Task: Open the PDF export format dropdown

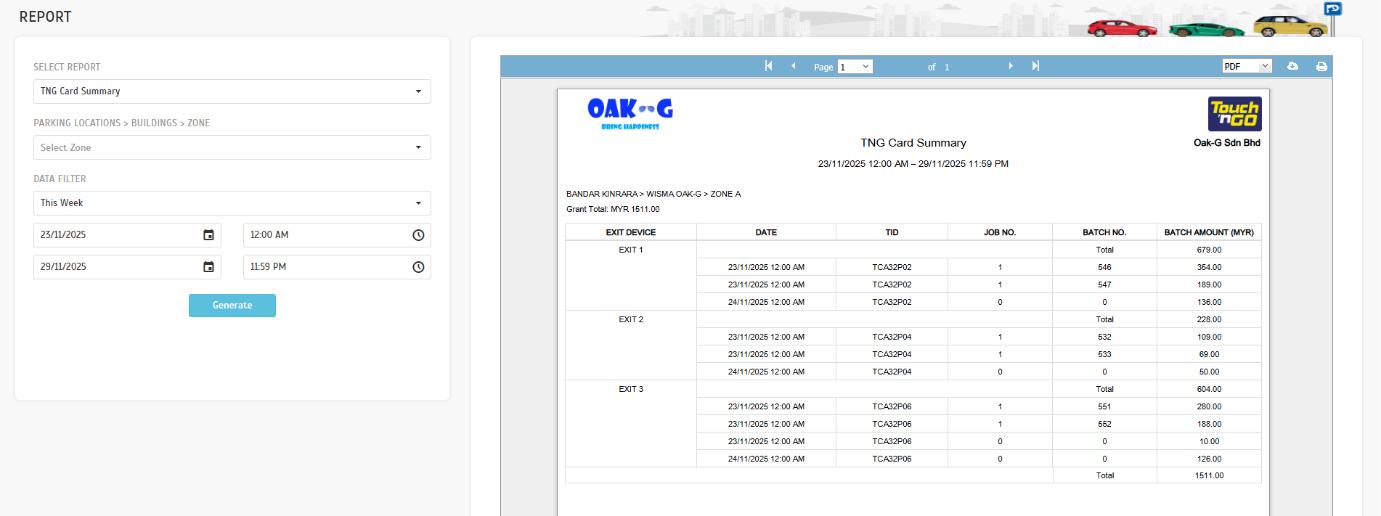Action: pos(1246,66)
